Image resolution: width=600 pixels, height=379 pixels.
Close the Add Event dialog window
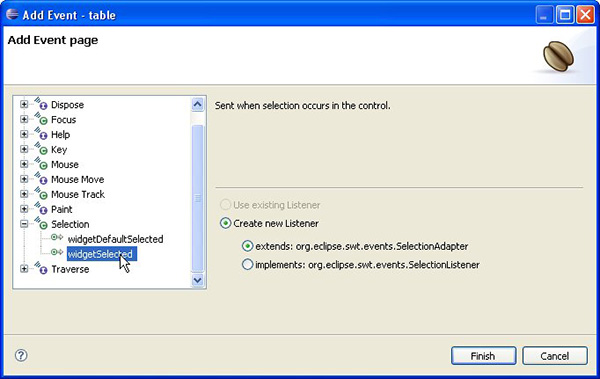[585, 15]
